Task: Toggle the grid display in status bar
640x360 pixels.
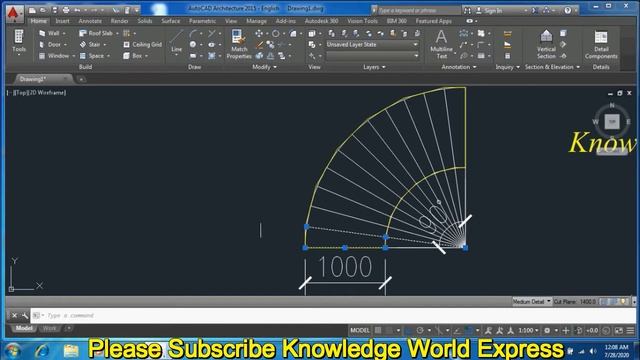Action: click(378, 330)
